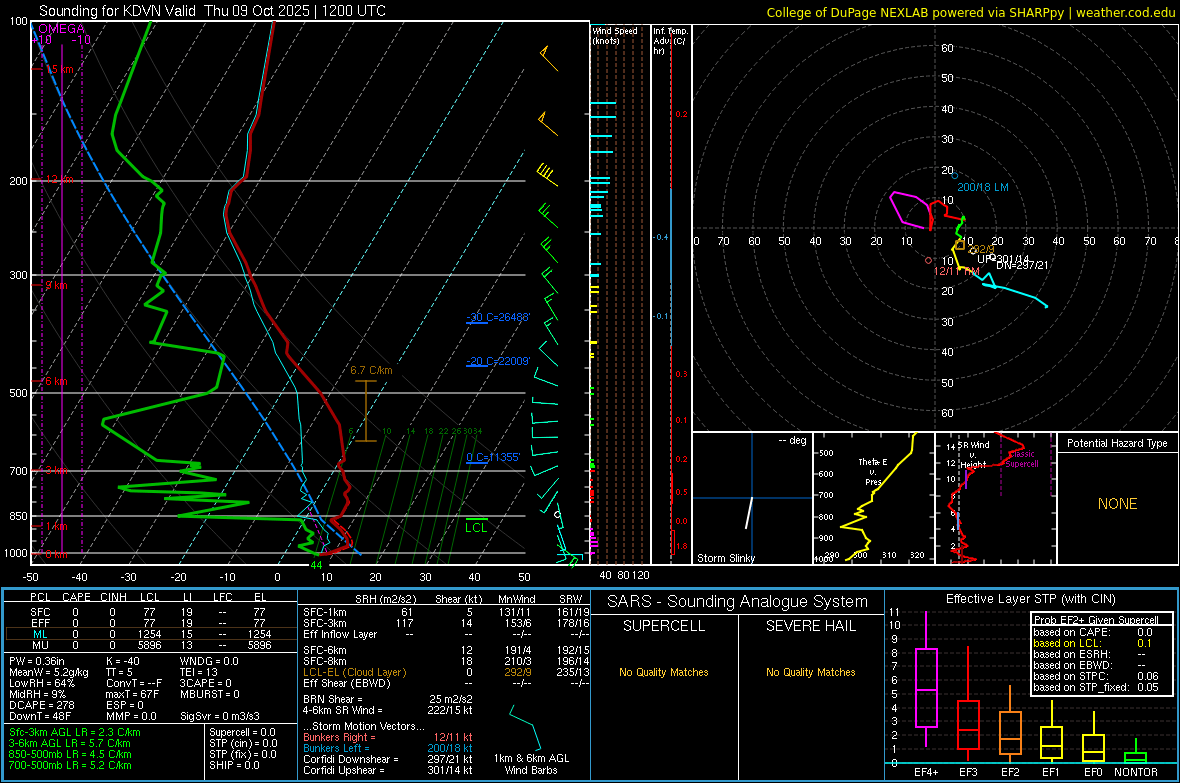Viewport: 1180px width, 783px height.
Task: Click the "Sounding for KDVN Valid" title text
Action: (117, 11)
